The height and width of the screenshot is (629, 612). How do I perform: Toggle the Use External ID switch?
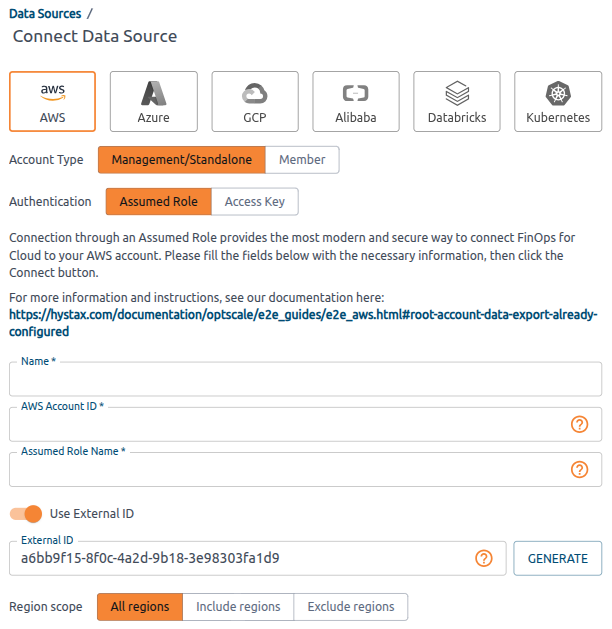coord(26,514)
